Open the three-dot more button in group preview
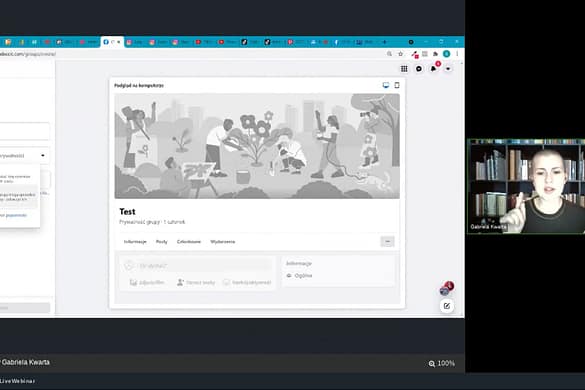The width and height of the screenshot is (585, 390). [x=387, y=241]
